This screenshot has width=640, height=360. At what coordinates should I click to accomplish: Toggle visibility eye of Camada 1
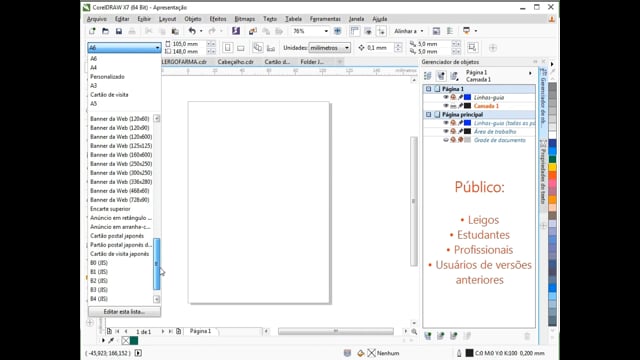point(446,106)
